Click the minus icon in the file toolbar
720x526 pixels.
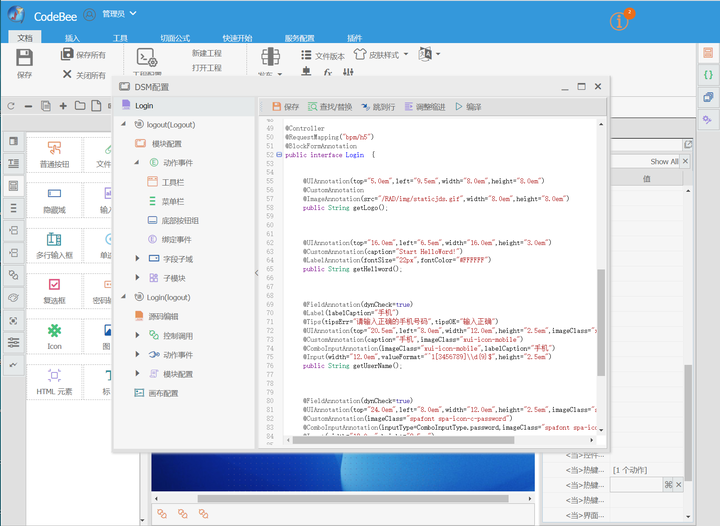click(28, 106)
